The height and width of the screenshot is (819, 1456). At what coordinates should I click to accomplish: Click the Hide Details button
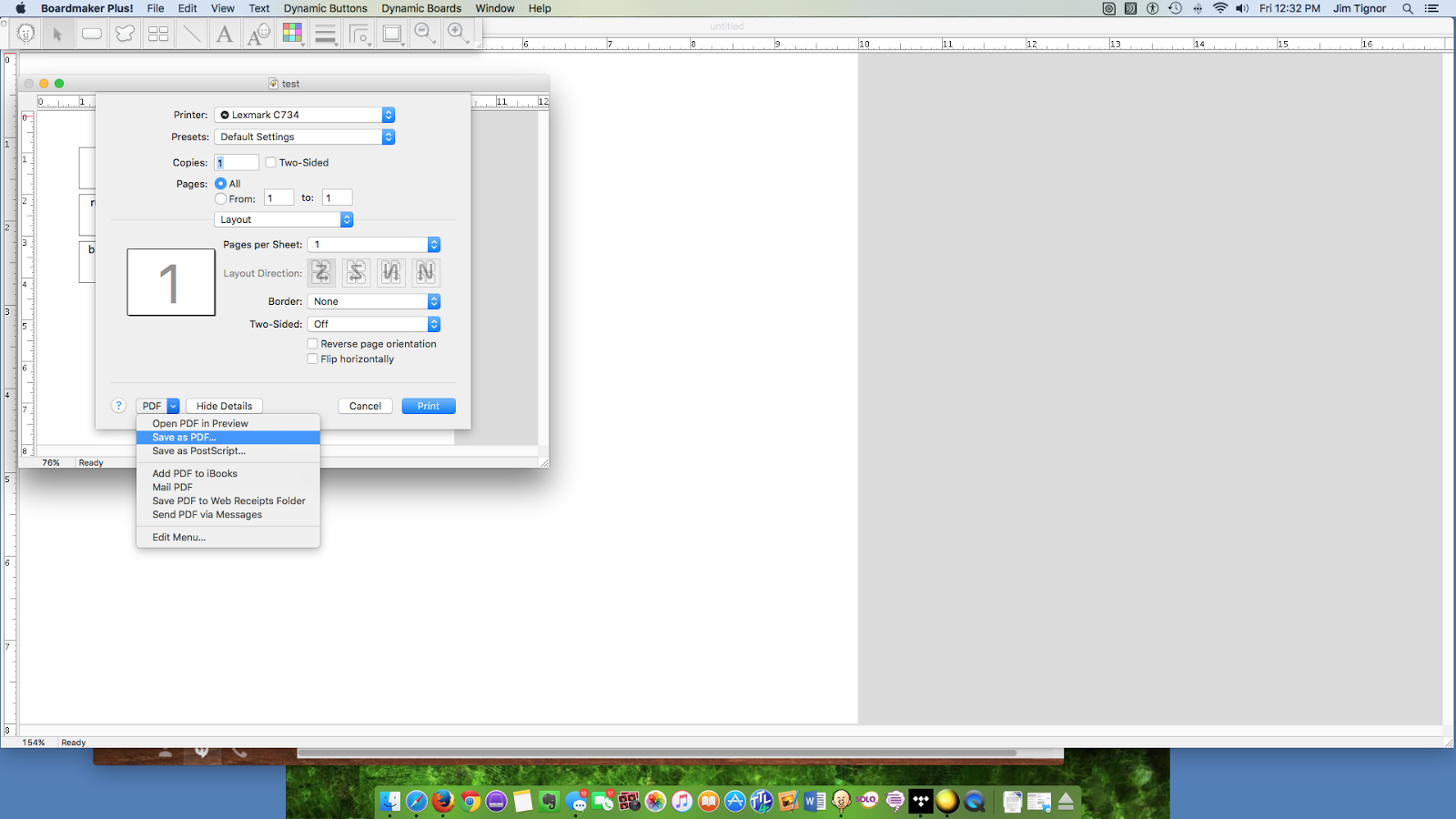(x=223, y=406)
